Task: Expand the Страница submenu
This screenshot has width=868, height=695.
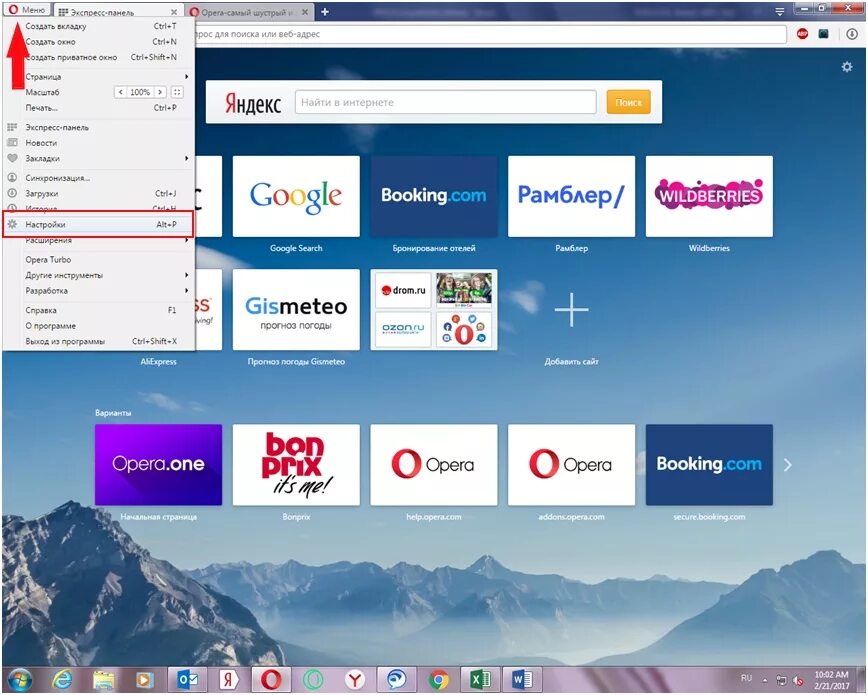Action: 100,76
